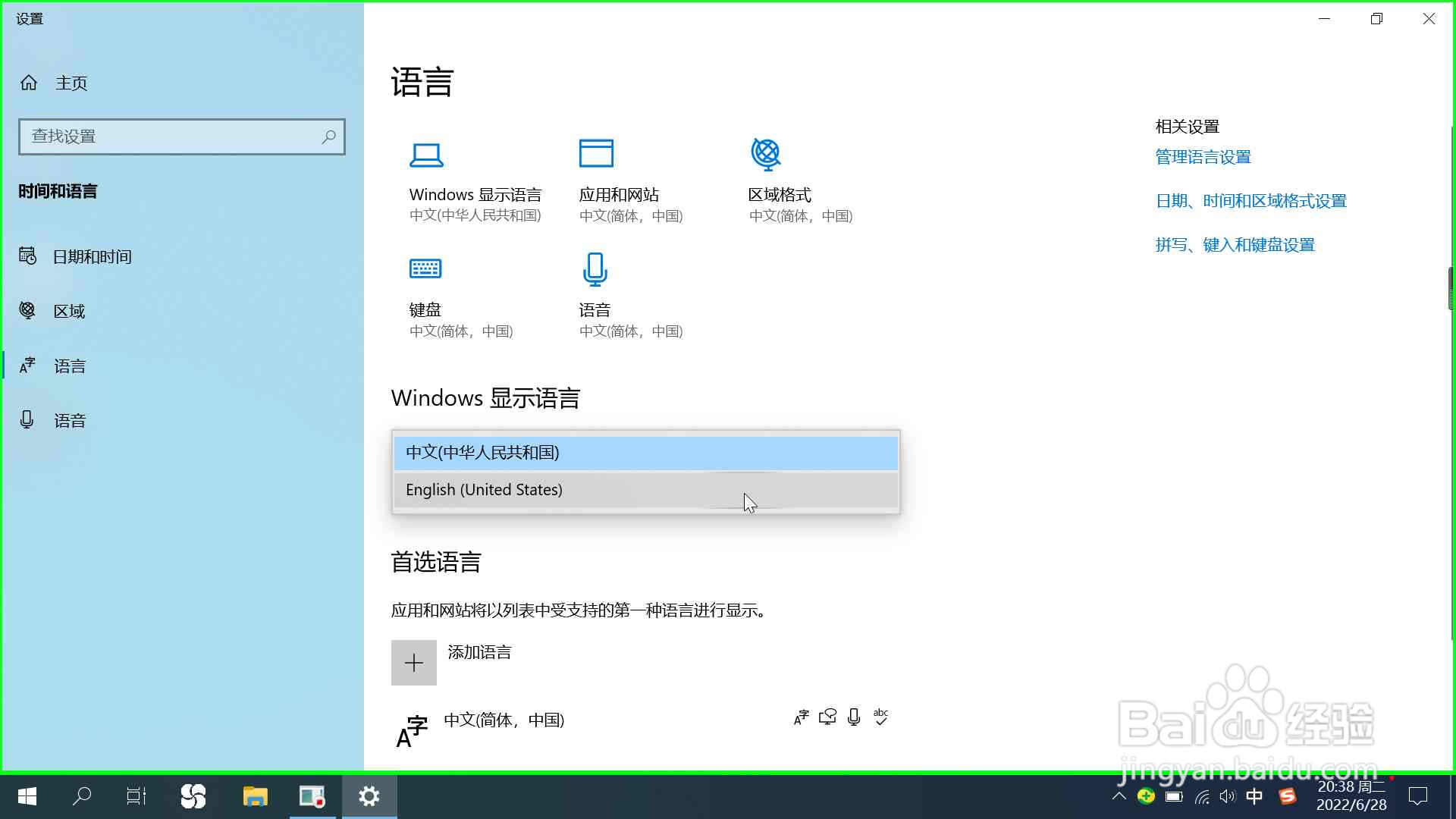Image resolution: width=1456 pixels, height=819 pixels.
Task: Click the volume speaker tray icon
Action: click(x=1228, y=796)
